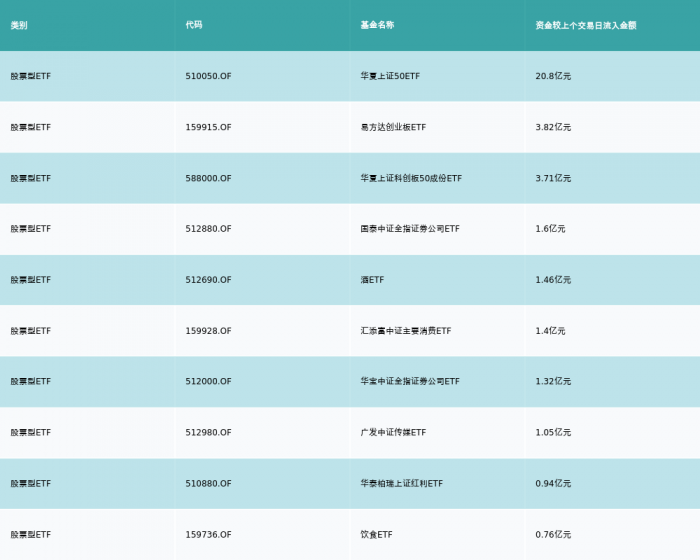Screen dimensions: 700x560
Task: Click fund name 酒ETF
Action: click(372, 280)
